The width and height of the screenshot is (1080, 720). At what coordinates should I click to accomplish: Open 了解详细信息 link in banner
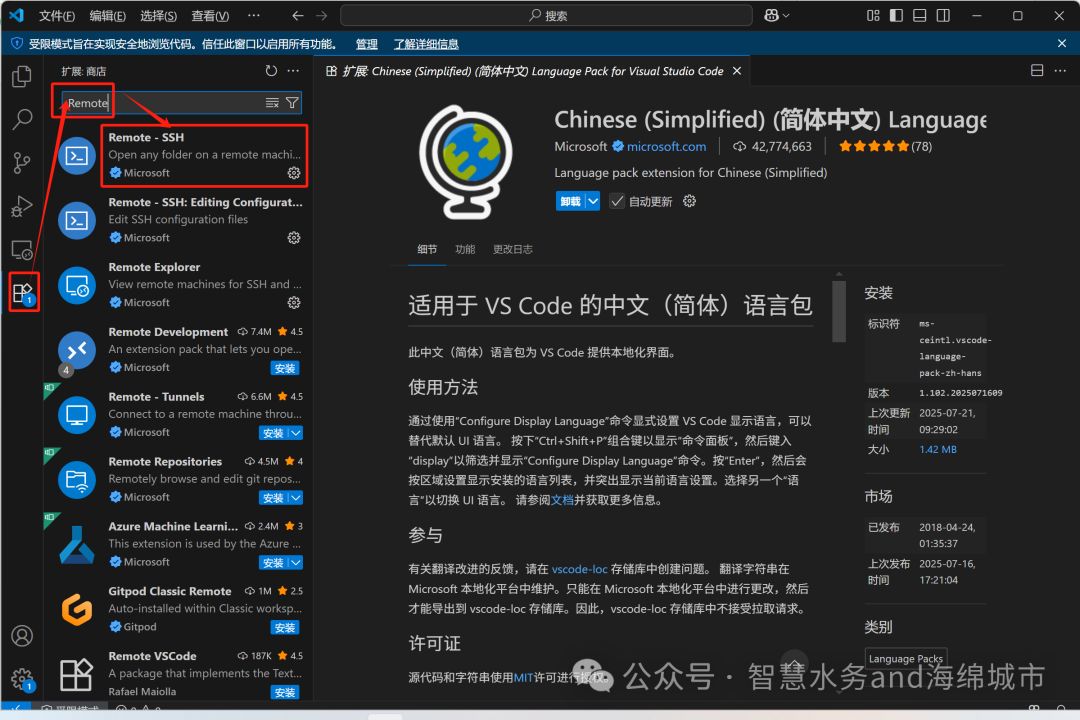(426, 44)
